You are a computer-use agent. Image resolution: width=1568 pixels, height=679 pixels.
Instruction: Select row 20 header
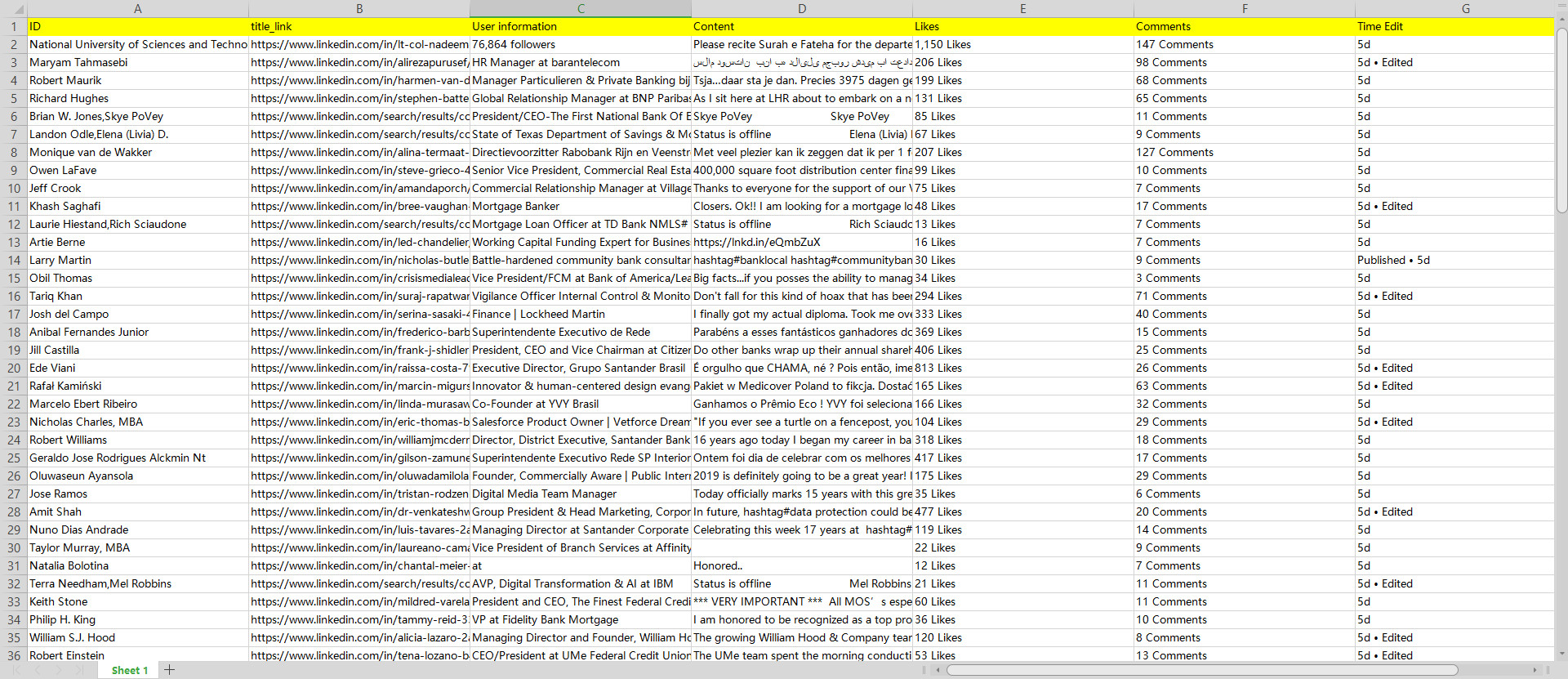(x=14, y=368)
